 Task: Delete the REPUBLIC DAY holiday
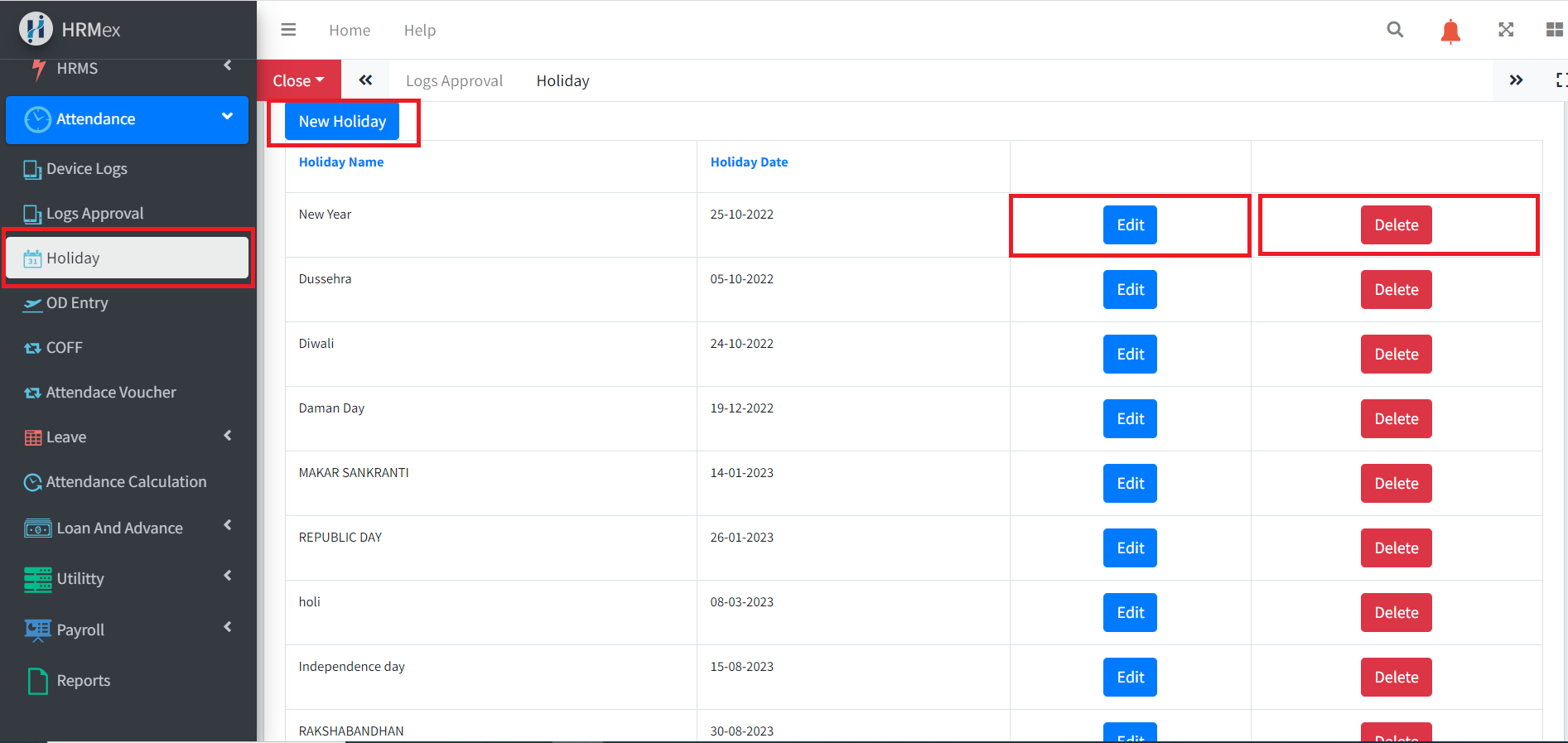pos(1396,548)
